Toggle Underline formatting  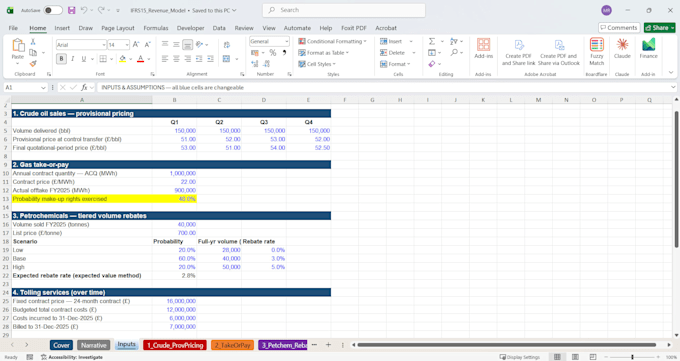click(84, 59)
